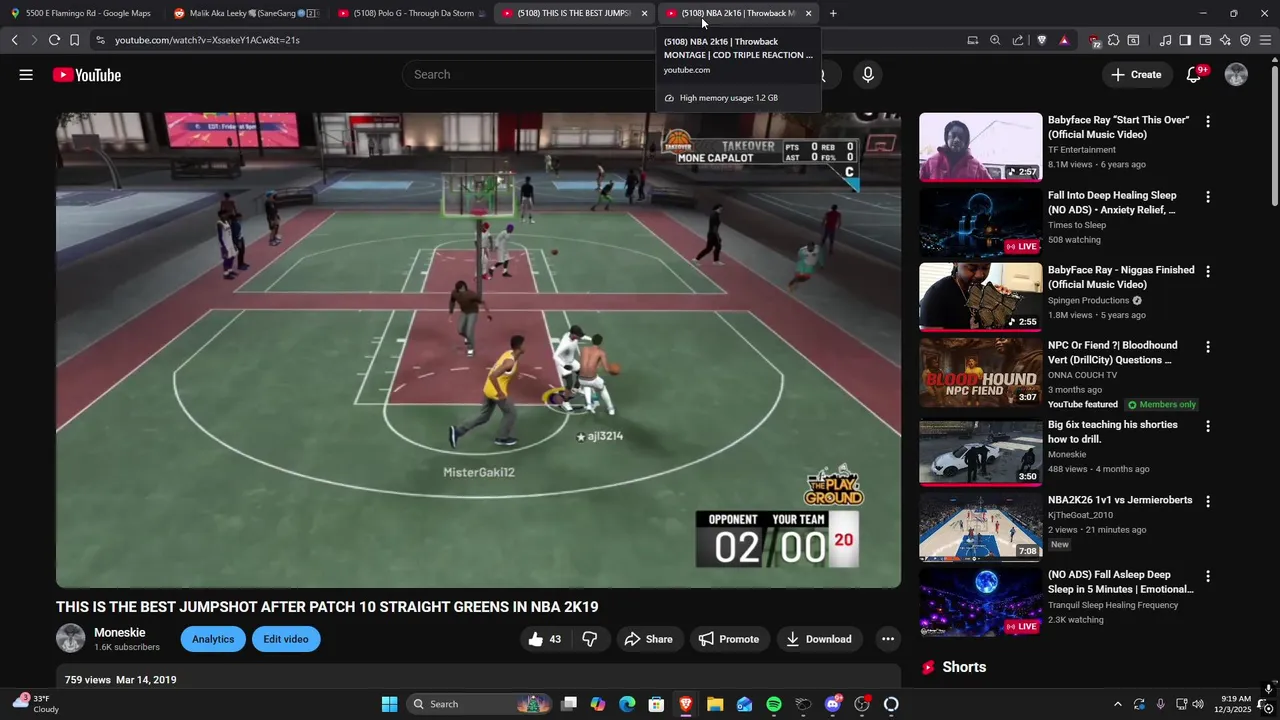The width and height of the screenshot is (1280, 720).
Task: Download the video
Action: click(818, 639)
